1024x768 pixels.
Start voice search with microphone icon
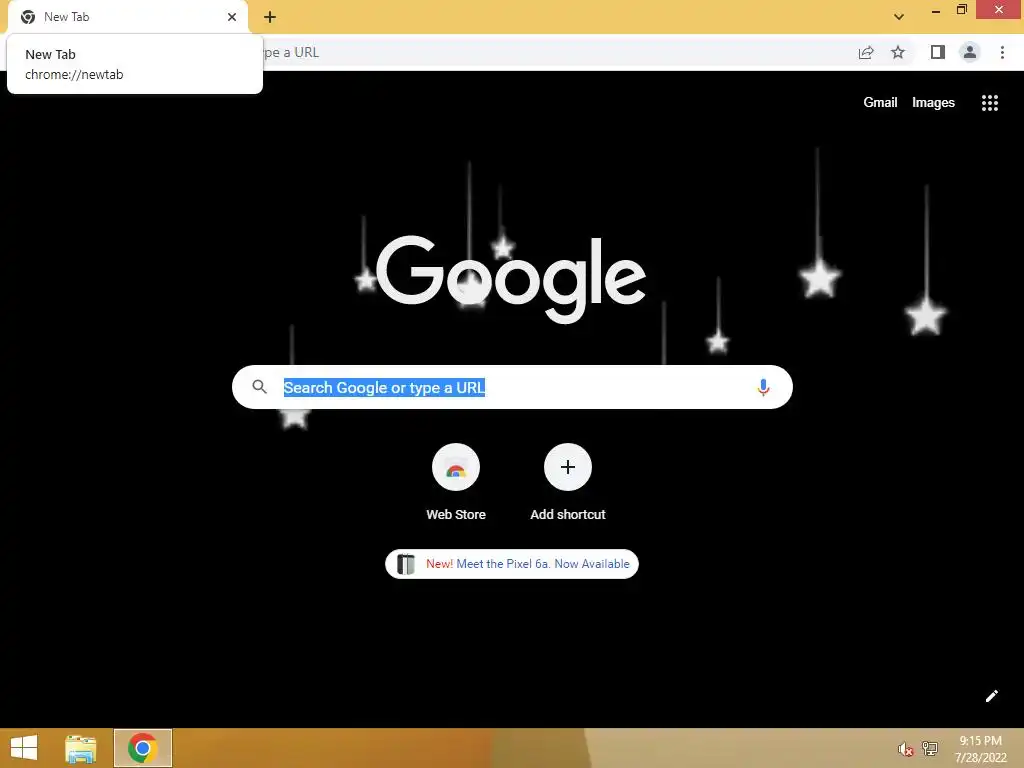tap(763, 387)
